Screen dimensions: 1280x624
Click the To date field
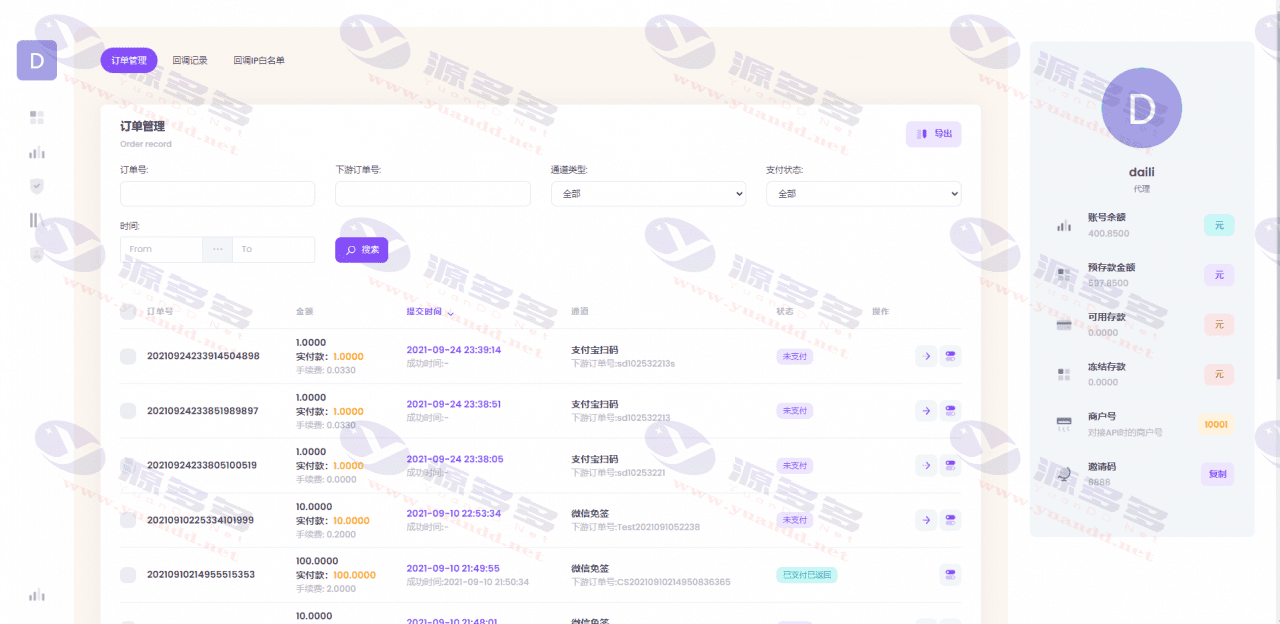pos(273,249)
